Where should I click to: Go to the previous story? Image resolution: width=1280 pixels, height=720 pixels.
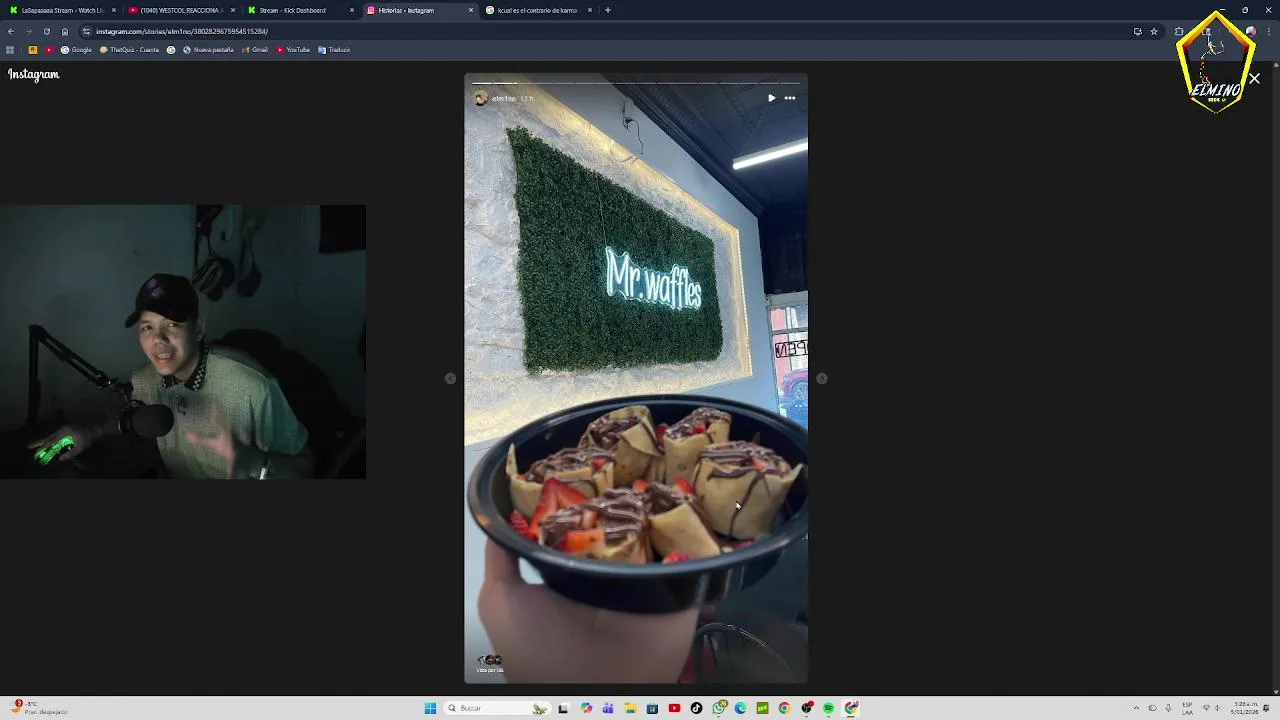(x=450, y=378)
